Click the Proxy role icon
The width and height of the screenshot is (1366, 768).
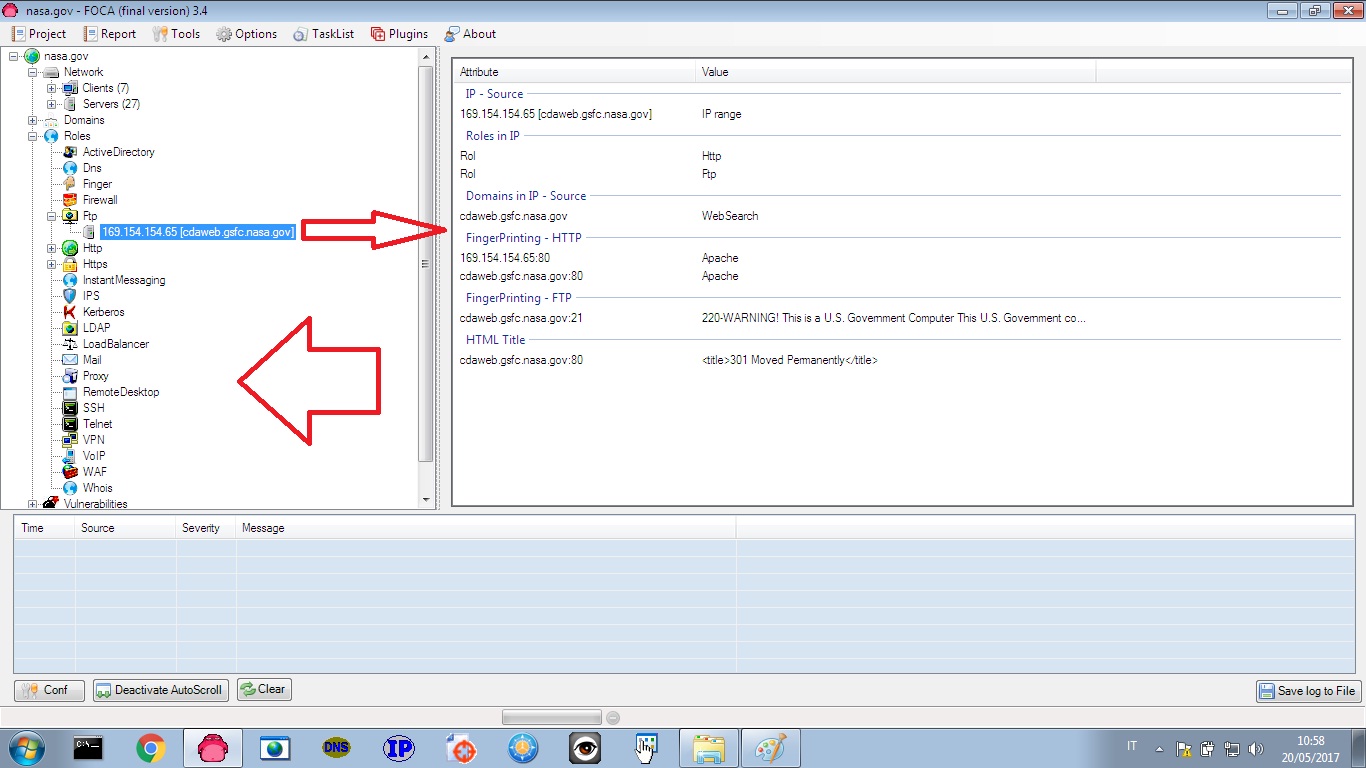click(x=70, y=376)
